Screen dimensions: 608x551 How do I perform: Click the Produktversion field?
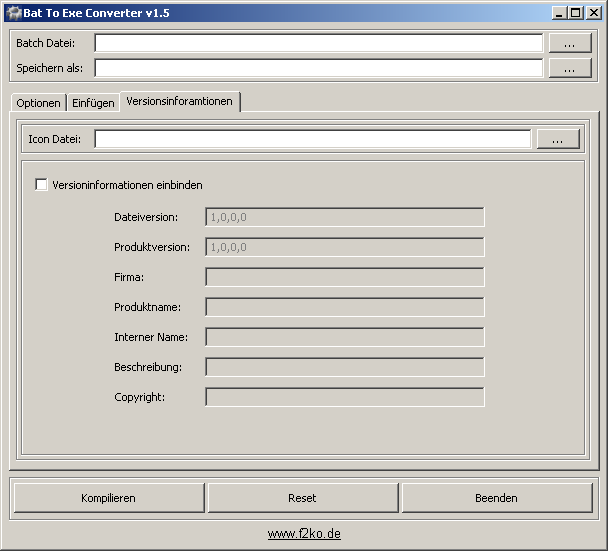(x=345, y=247)
